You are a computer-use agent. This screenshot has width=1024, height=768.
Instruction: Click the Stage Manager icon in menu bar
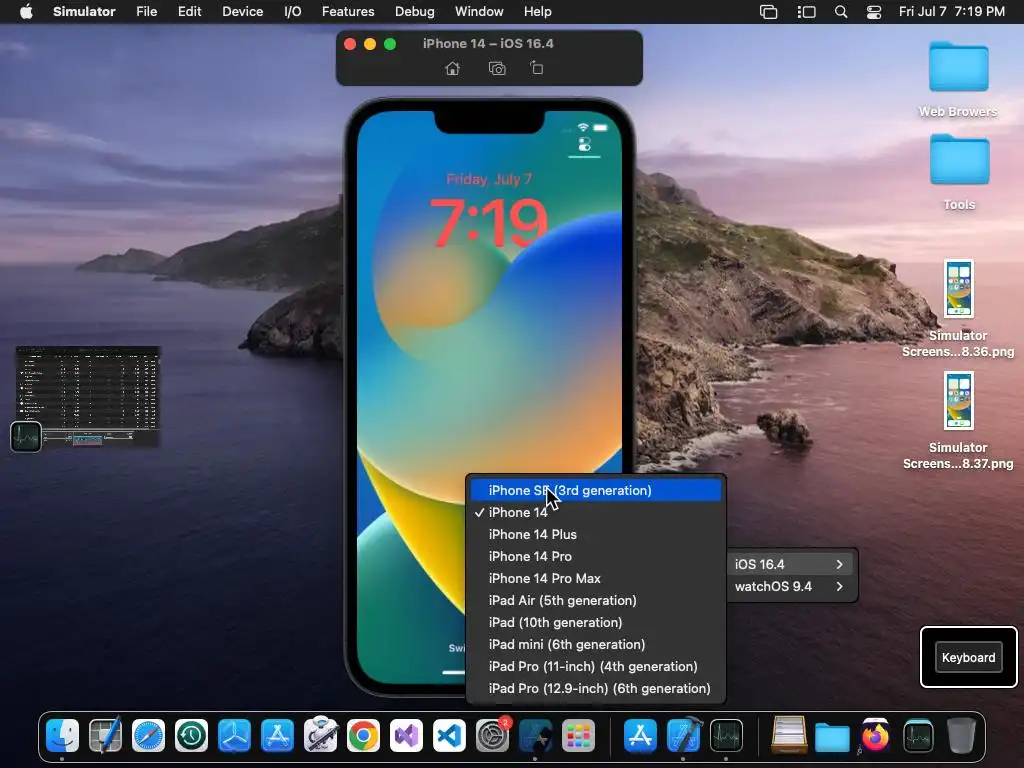click(x=807, y=12)
